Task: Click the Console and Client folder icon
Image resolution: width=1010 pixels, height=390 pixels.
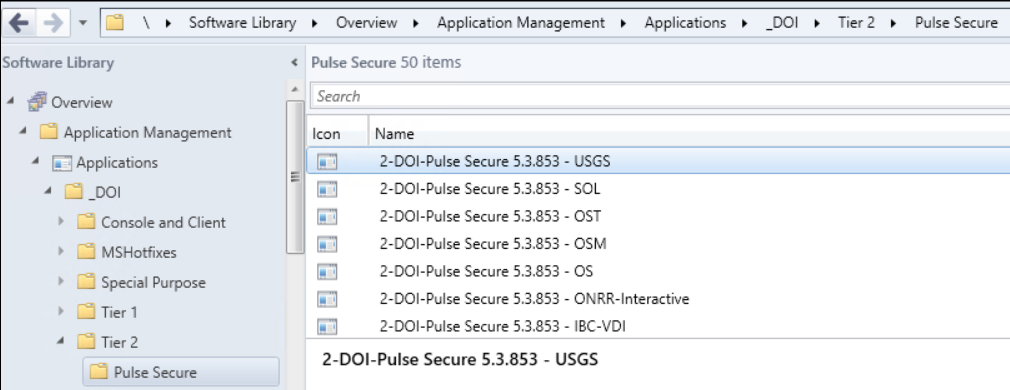Action: click(x=86, y=222)
